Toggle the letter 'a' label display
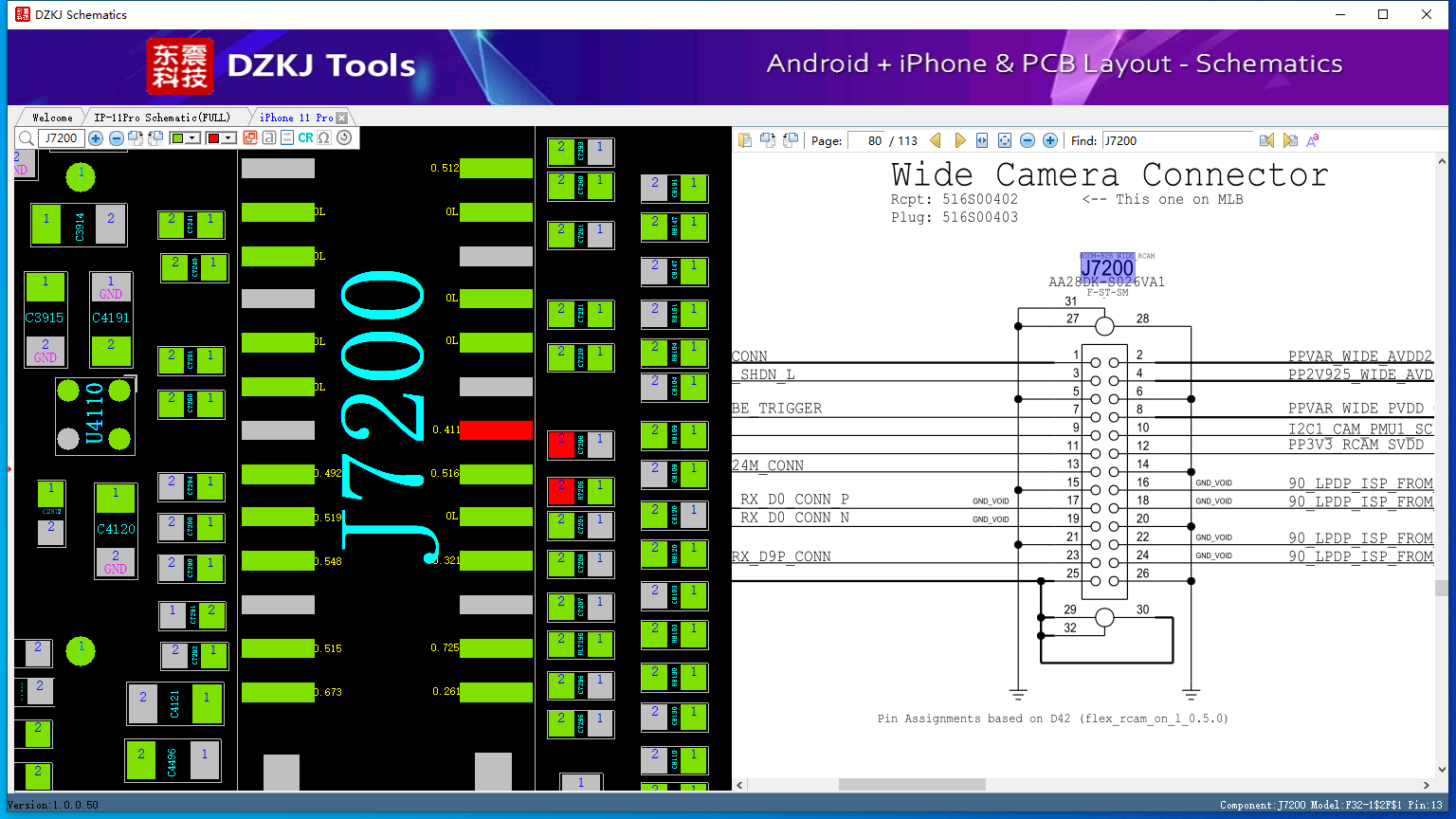 click(x=269, y=138)
